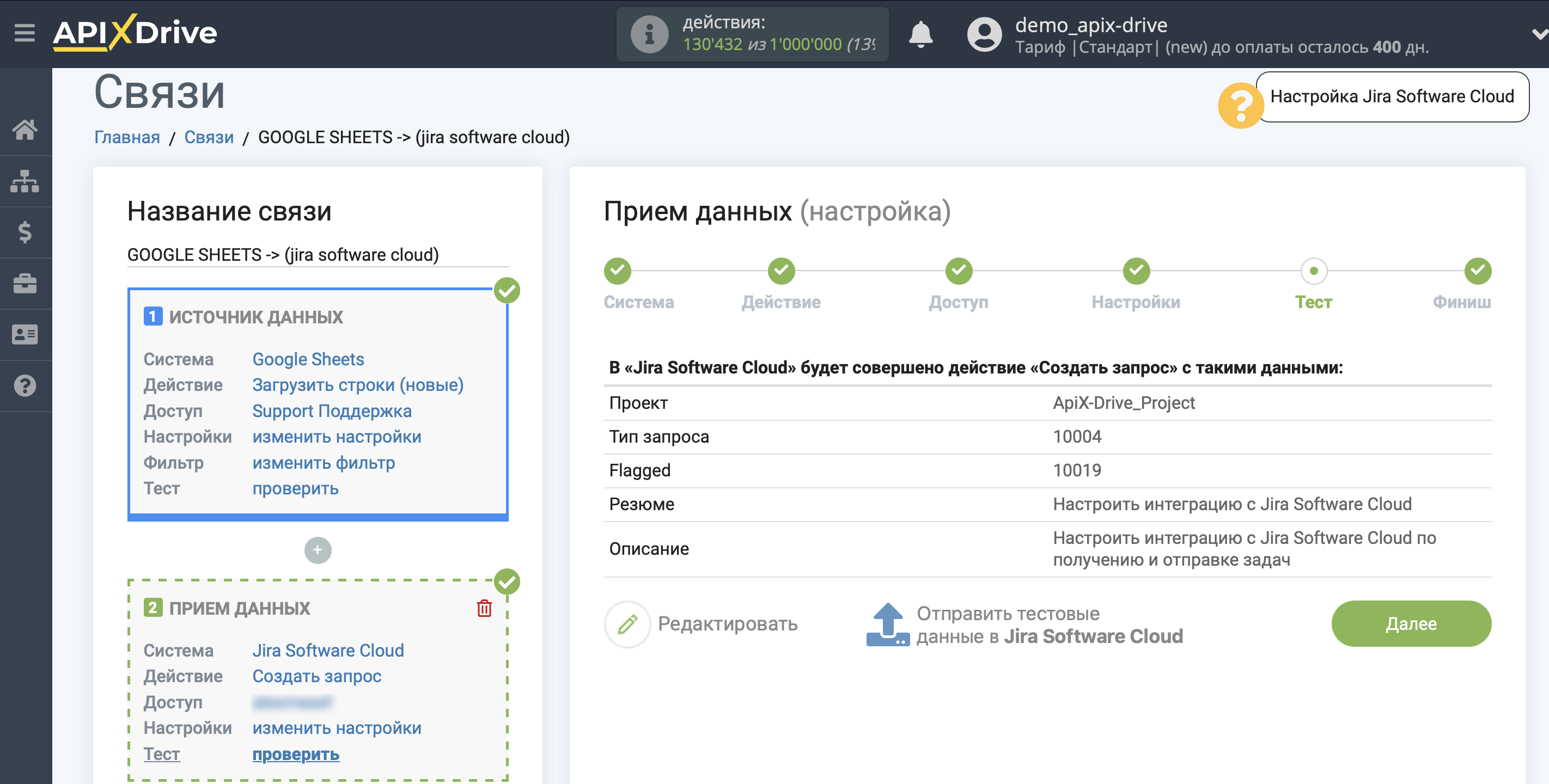Click source проверить test link
1549x784 pixels.
pyautogui.click(x=295, y=488)
